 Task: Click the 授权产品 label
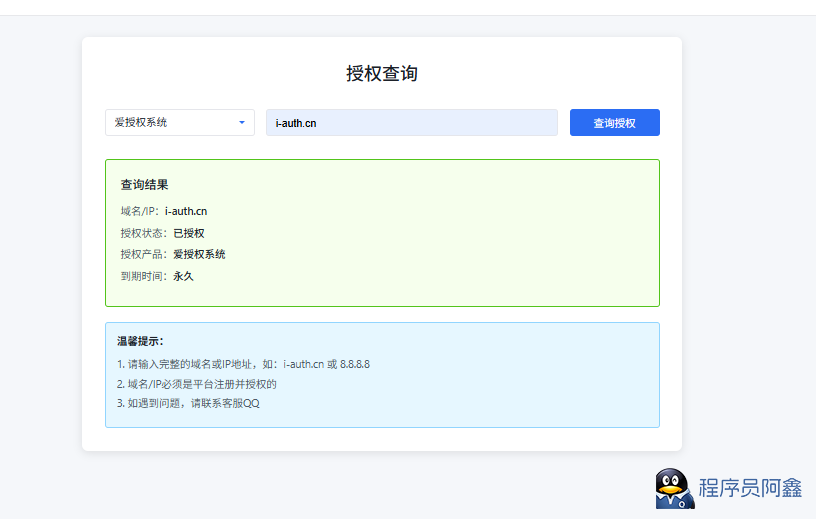click(141, 254)
